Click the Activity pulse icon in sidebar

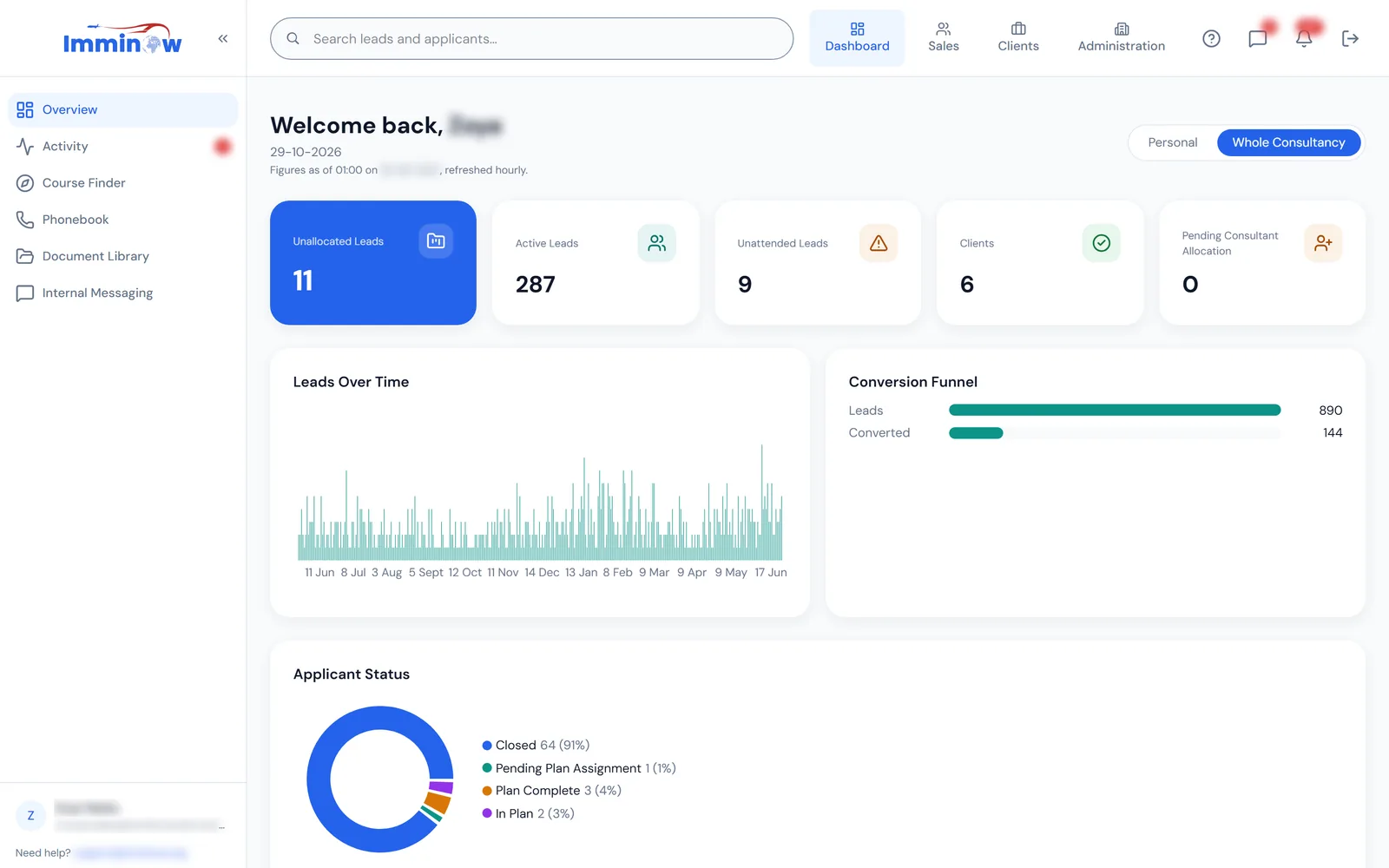25,147
